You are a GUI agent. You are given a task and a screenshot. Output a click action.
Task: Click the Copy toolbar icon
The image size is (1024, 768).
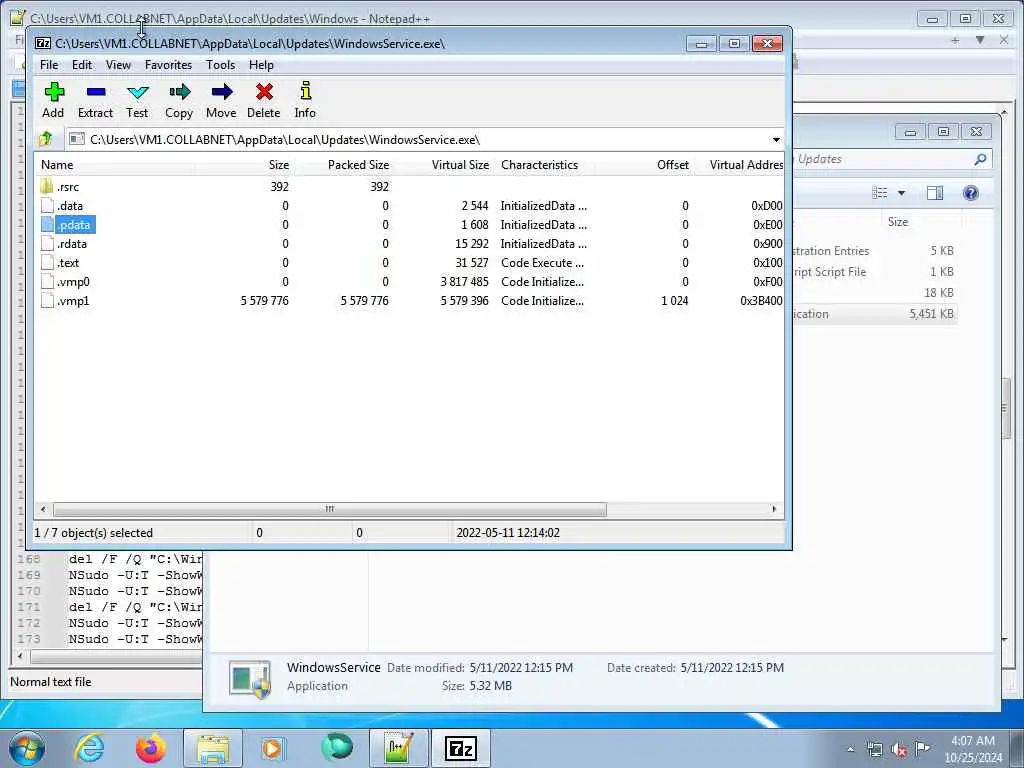tap(179, 100)
